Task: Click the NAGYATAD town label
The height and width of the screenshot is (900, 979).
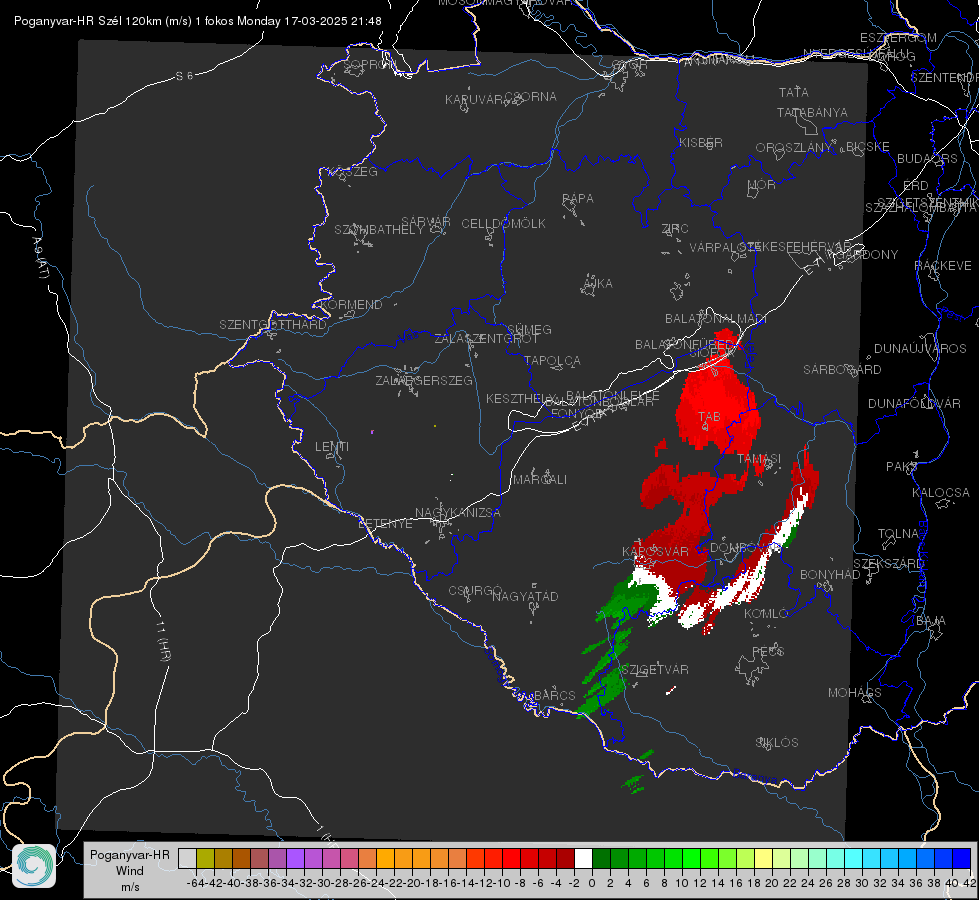Action: pyautogui.click(x=525, y=596)
